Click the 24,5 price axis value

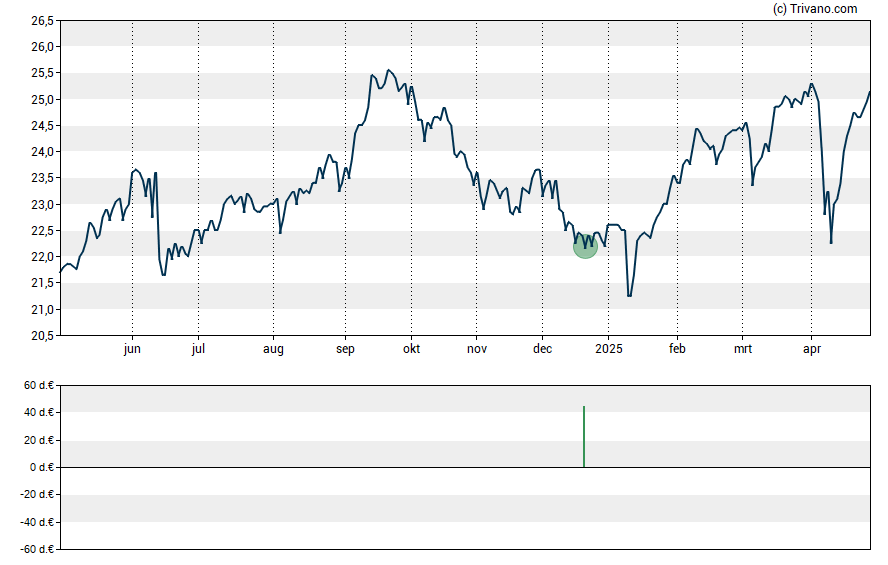(42, 126)
